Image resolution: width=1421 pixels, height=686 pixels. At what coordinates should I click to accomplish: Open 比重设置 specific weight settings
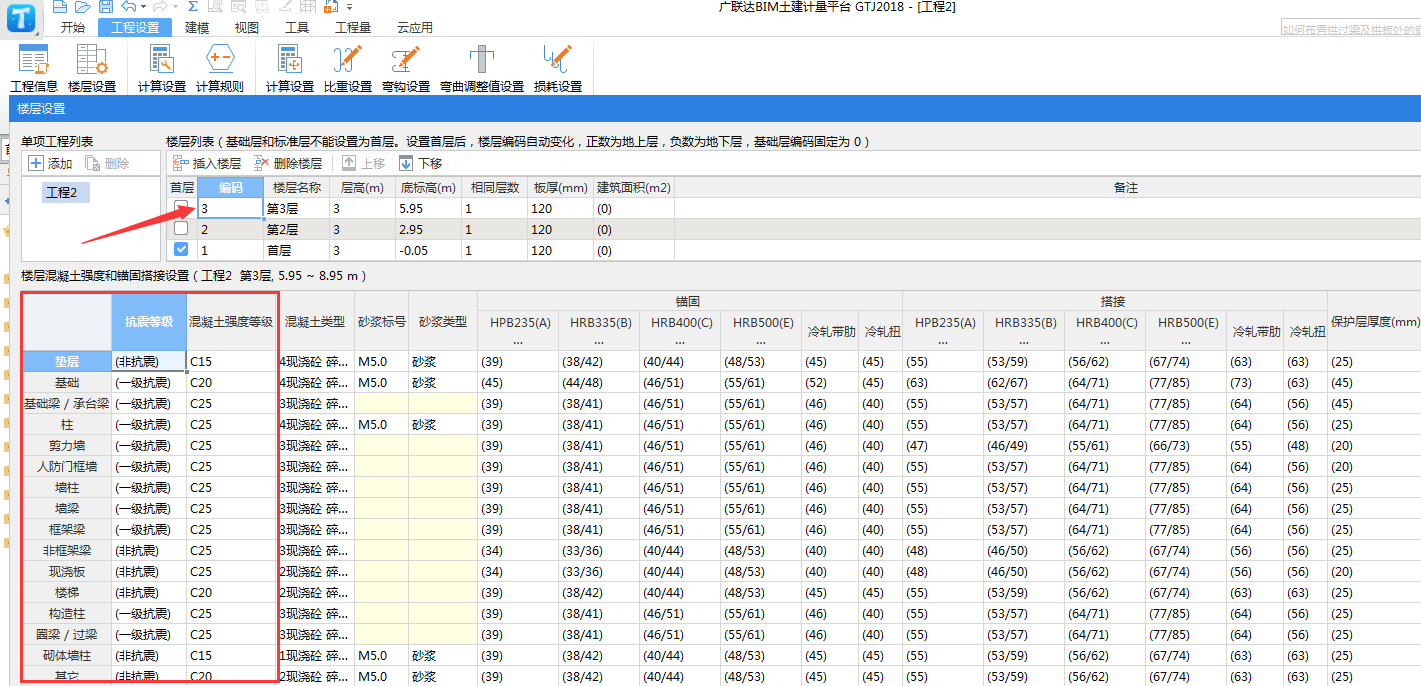(x=348, y=68)
